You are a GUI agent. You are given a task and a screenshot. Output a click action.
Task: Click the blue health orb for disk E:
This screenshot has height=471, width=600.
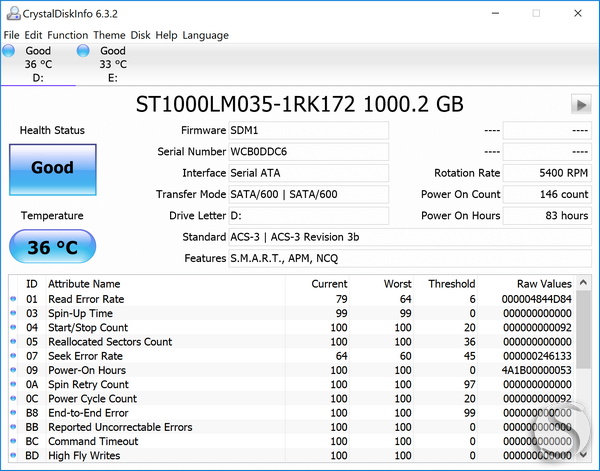click(83, 51)
